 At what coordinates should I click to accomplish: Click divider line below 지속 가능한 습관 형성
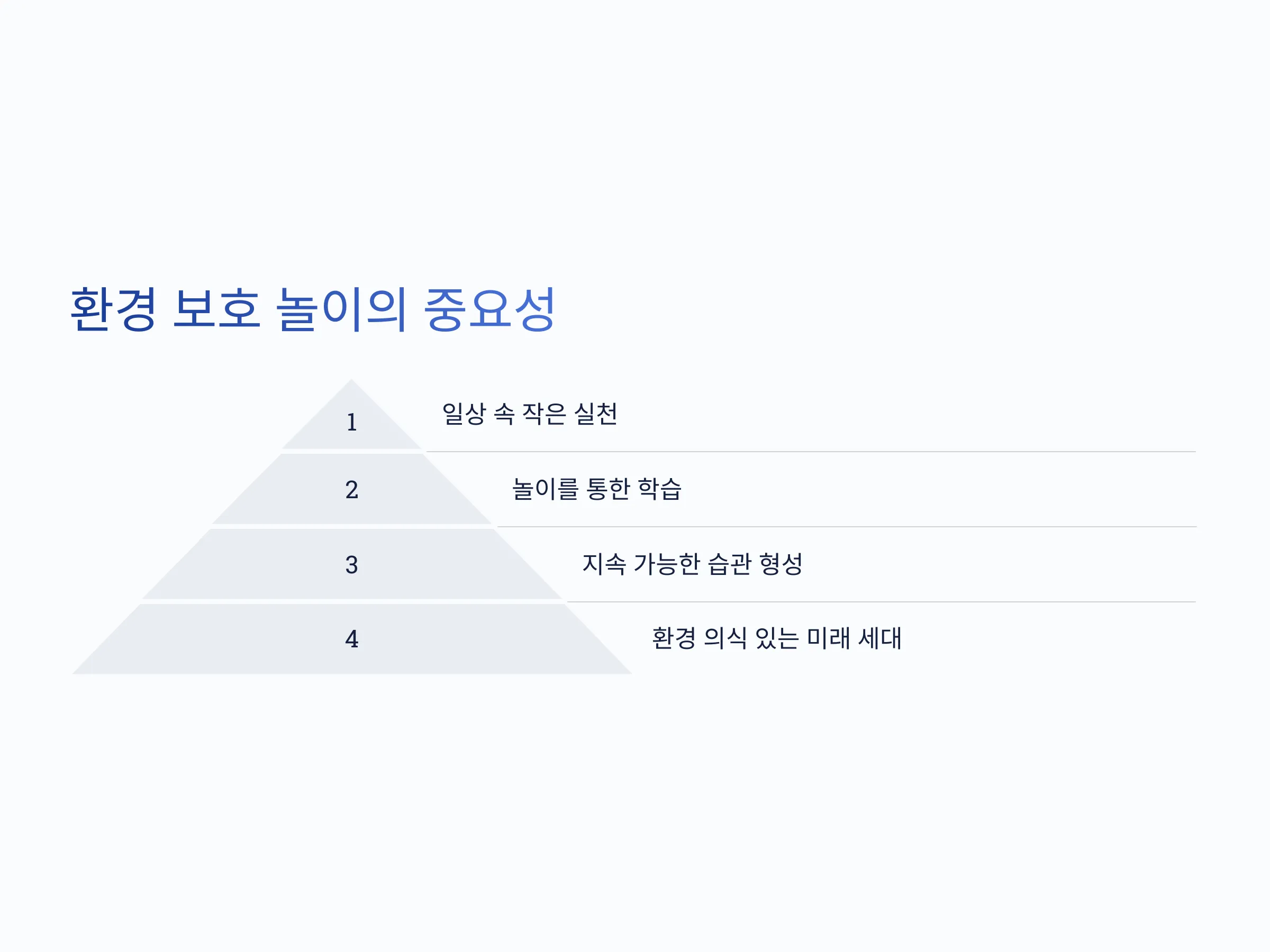coord(881,602)
